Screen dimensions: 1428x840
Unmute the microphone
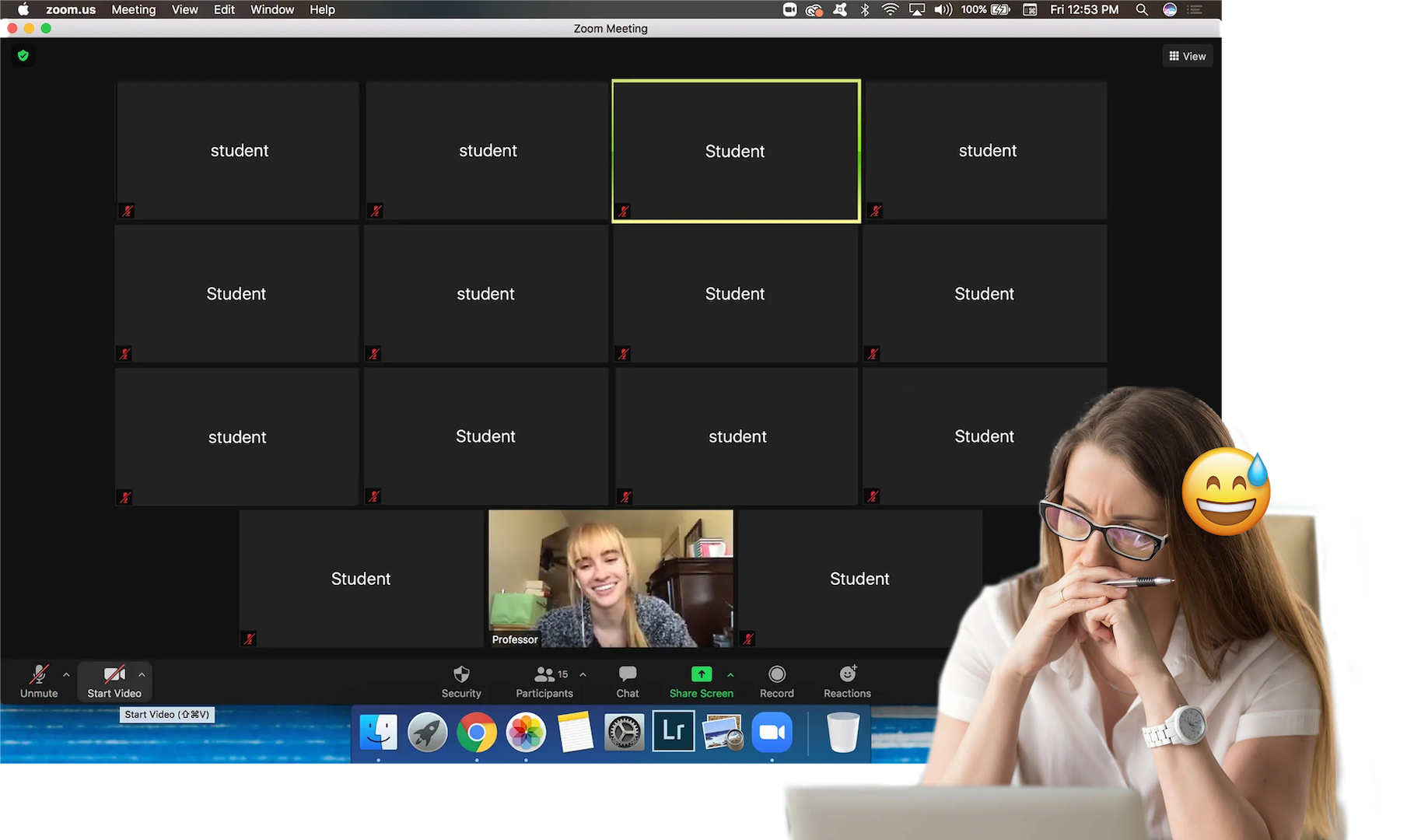[39, 681]
